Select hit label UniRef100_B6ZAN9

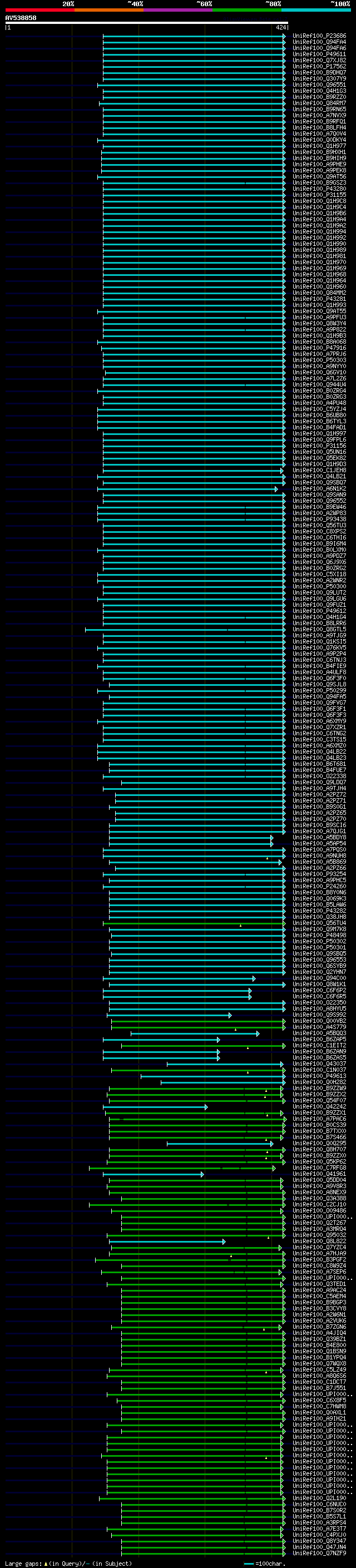tap(319, 1052)
